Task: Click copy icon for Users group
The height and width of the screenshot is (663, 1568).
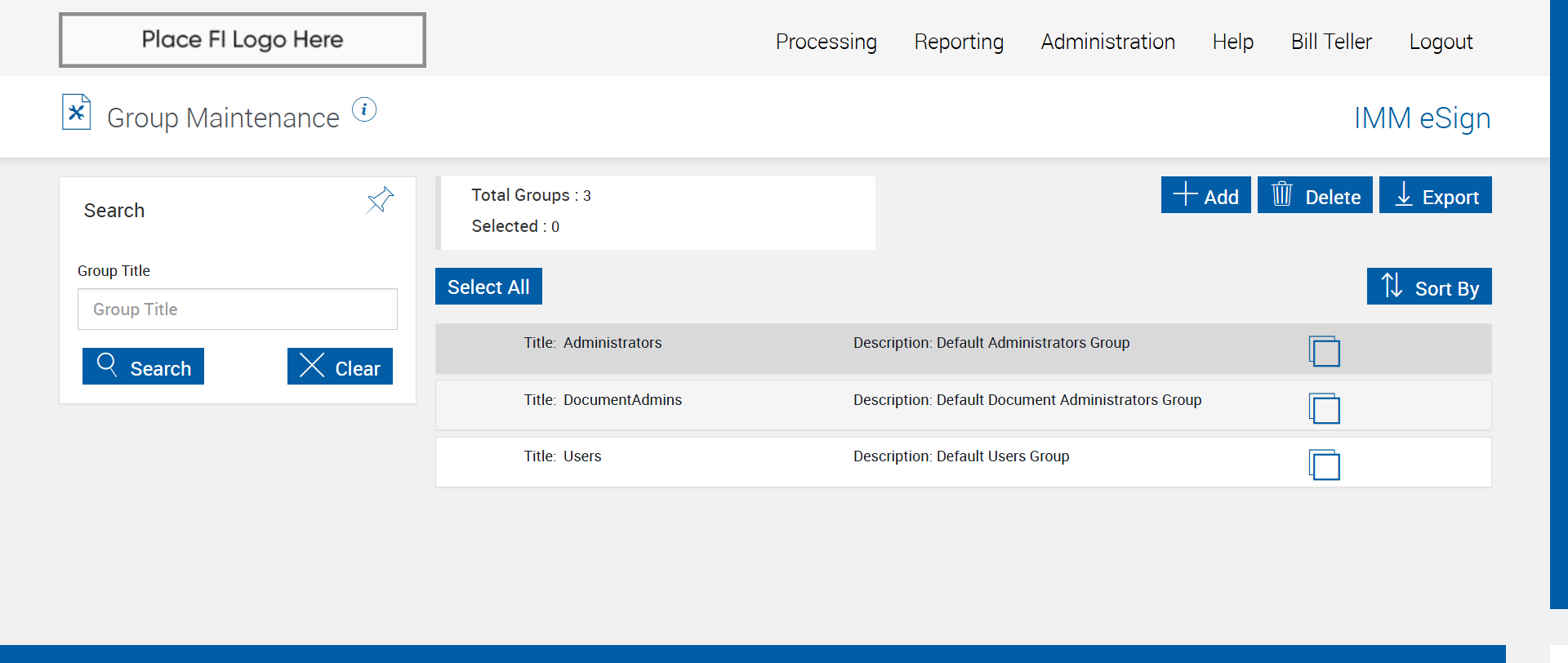Action: tap(1324, 465)
